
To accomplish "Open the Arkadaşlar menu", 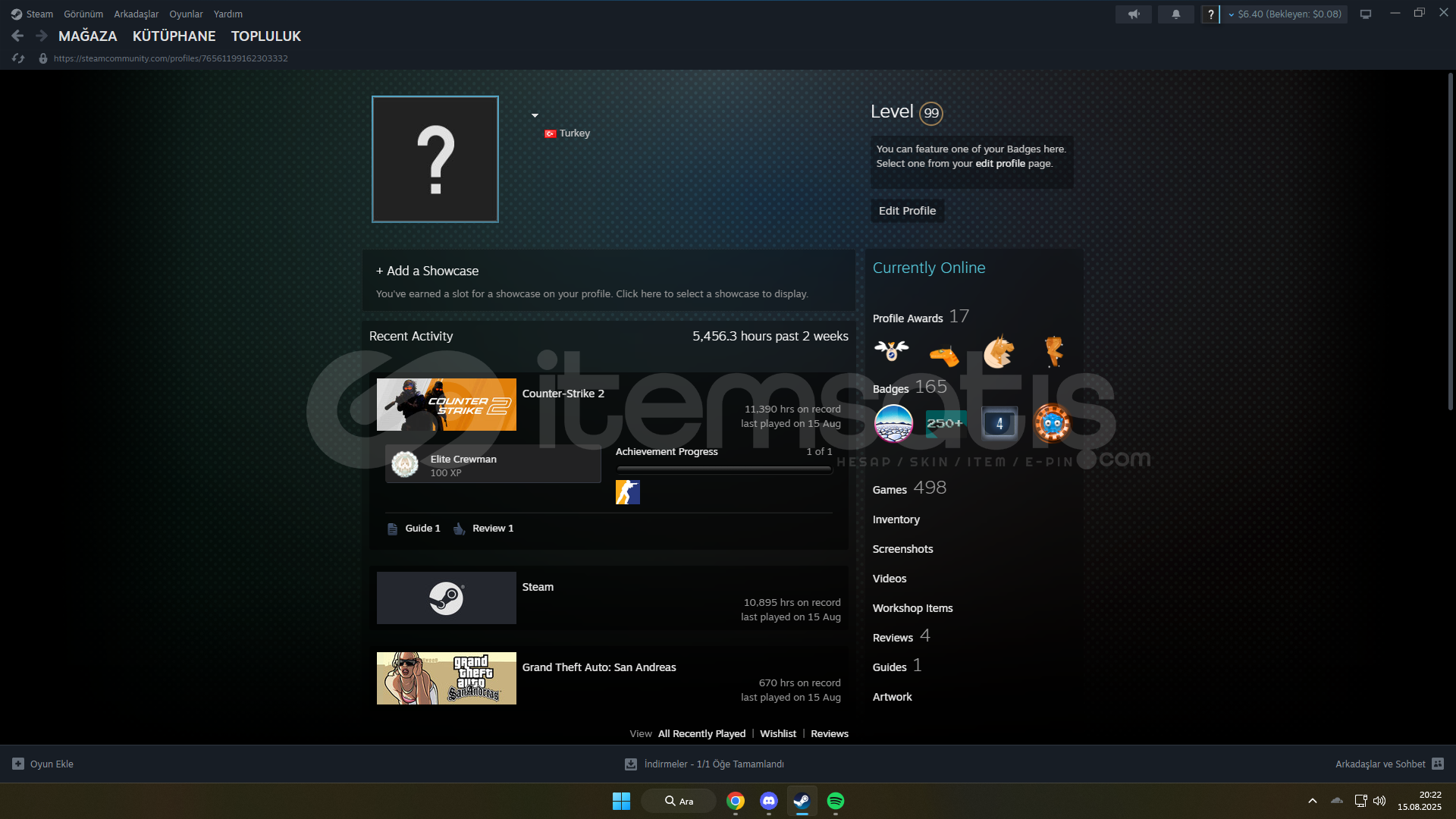I will click(136, 14).
